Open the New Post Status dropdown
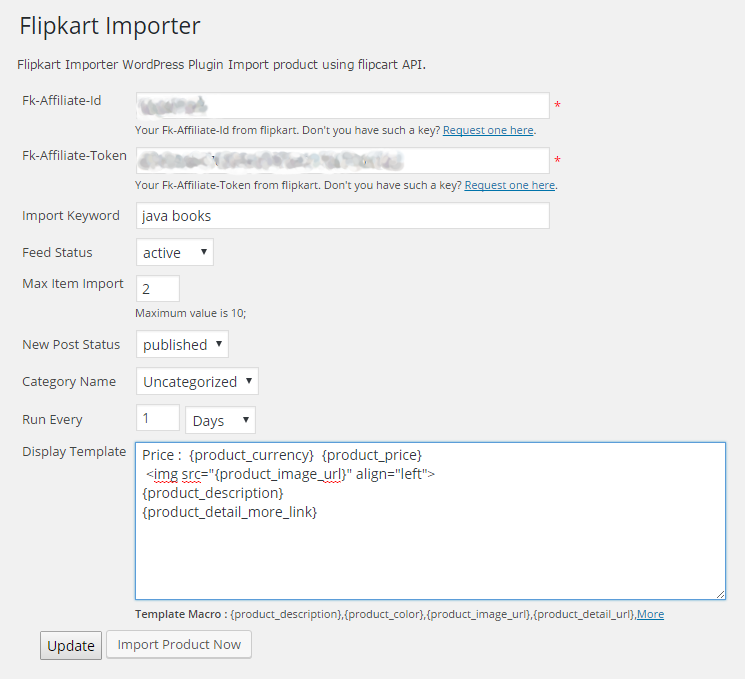 (182, 344)
